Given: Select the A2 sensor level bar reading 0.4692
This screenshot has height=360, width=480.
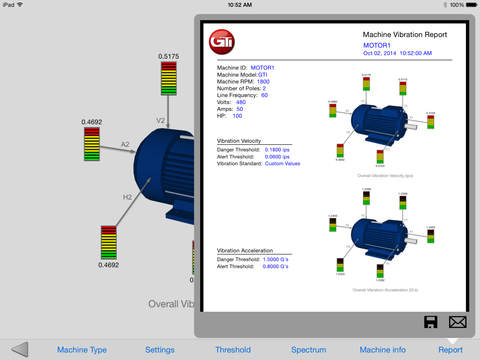Looking at the screenshot, I should click(92, 144).
